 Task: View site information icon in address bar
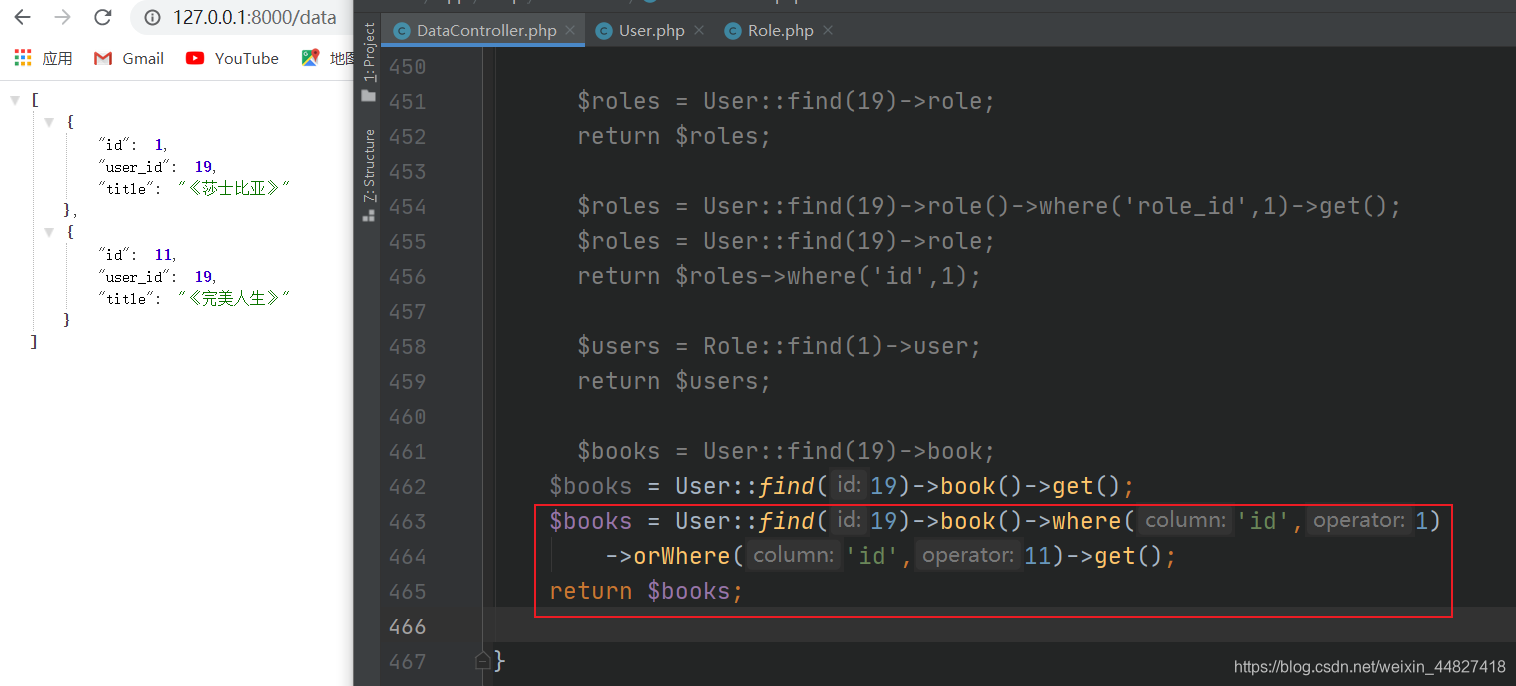(153, 17)
